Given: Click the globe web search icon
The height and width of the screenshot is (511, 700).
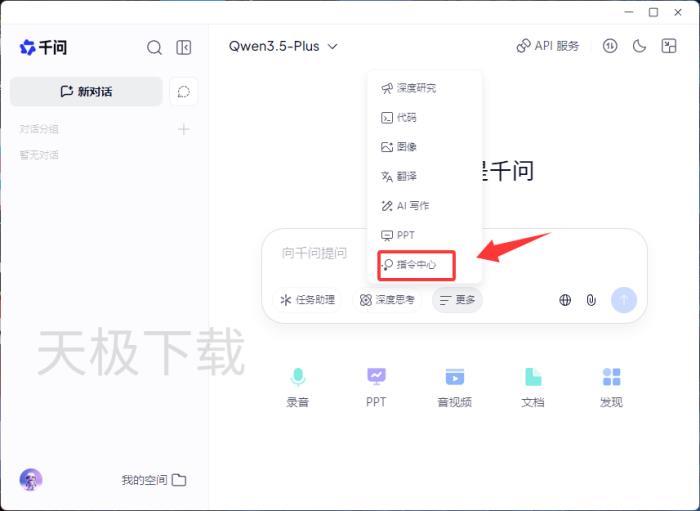Looking at the screenshot, I should [565, 299].
